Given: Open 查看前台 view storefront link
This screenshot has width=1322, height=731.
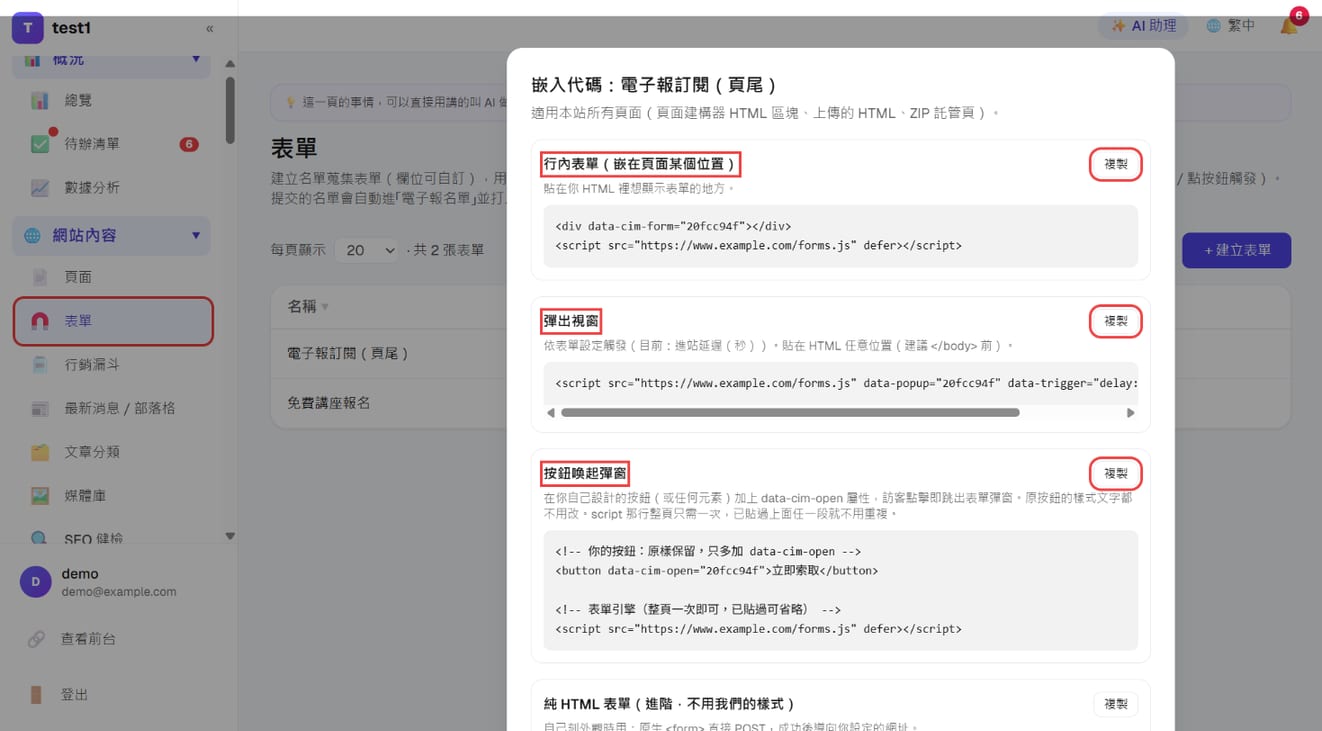Looking at the screenshot, I should click(x=88, y=639).
